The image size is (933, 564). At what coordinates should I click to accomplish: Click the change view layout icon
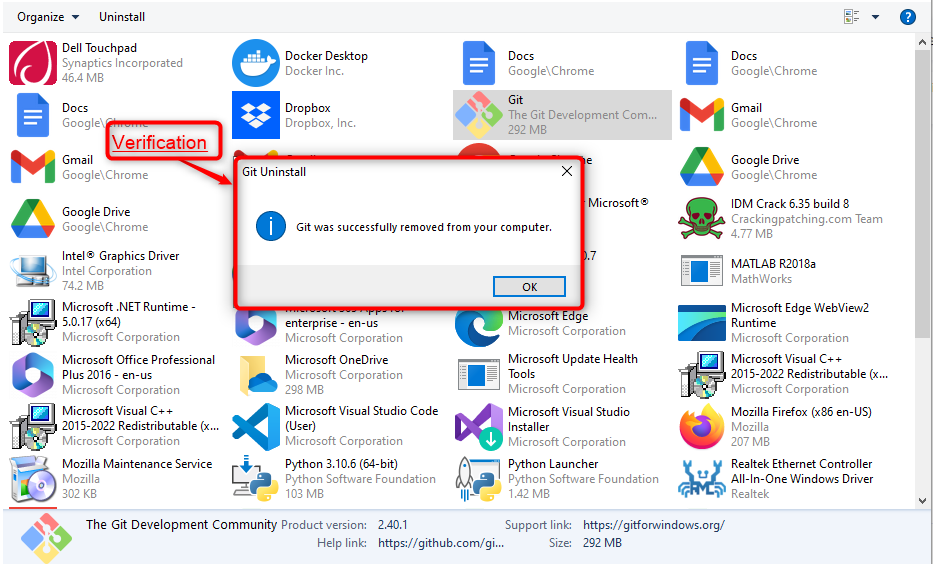(x=851, y=17)
